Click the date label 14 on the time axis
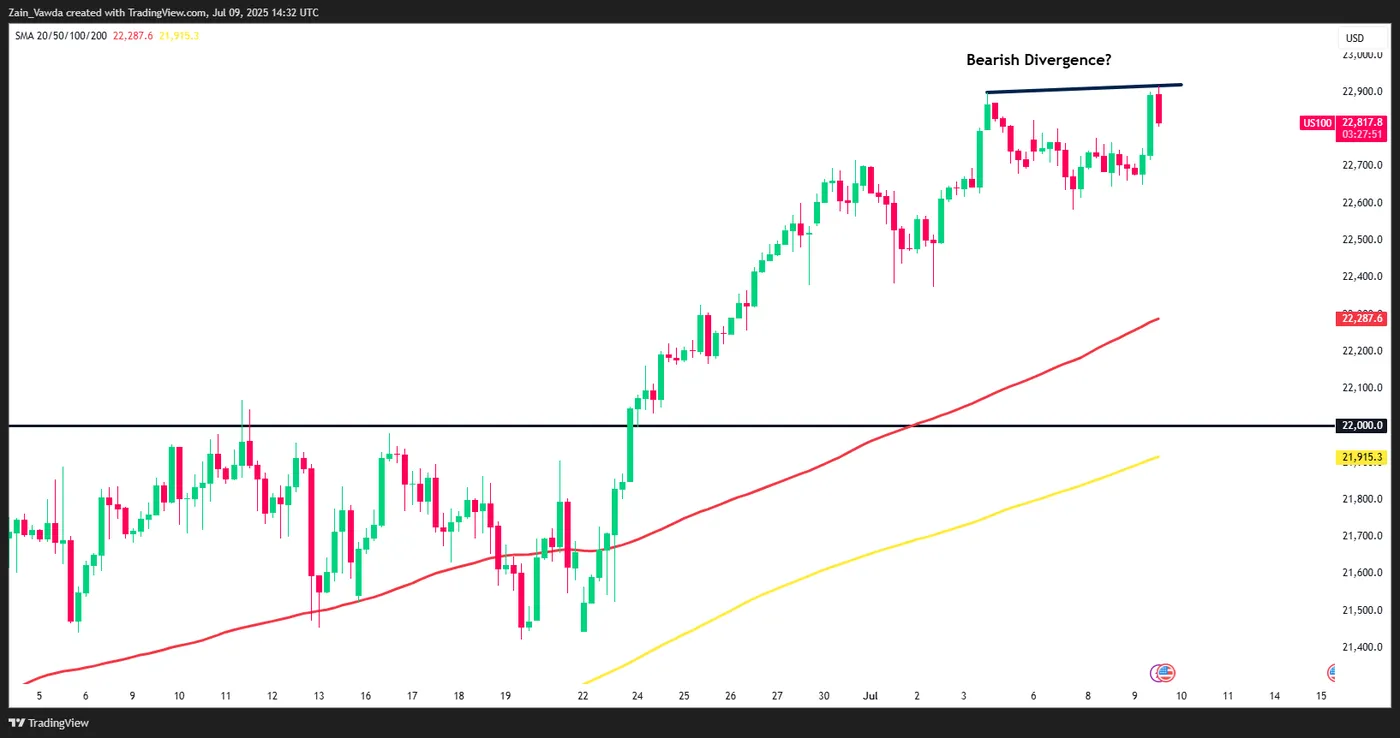Image resolution: width=1400 pixels, height=738 pixels. click(x=1274, y=695)
